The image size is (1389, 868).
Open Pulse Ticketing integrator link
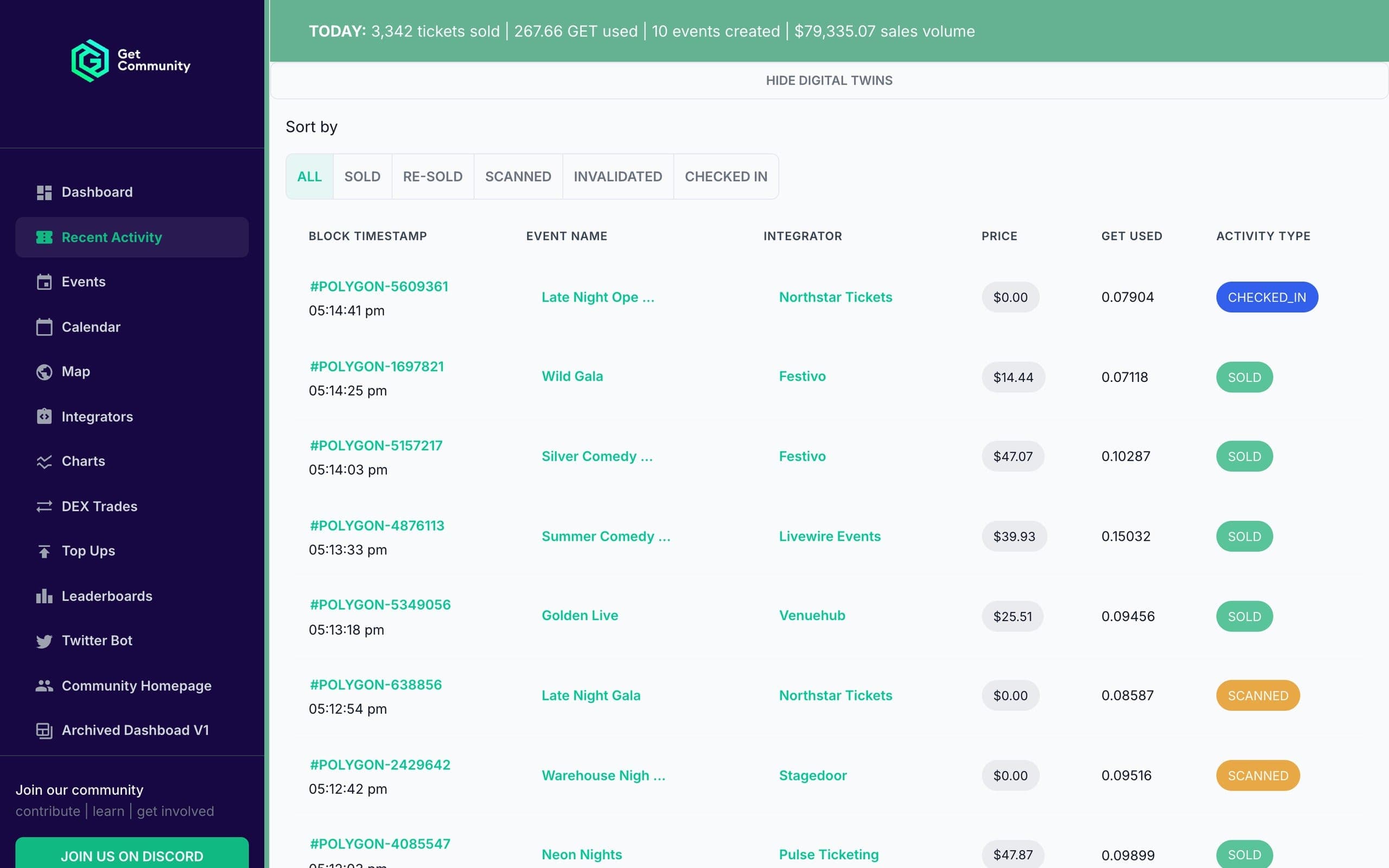pyautogui.click(x=828, y=855)
